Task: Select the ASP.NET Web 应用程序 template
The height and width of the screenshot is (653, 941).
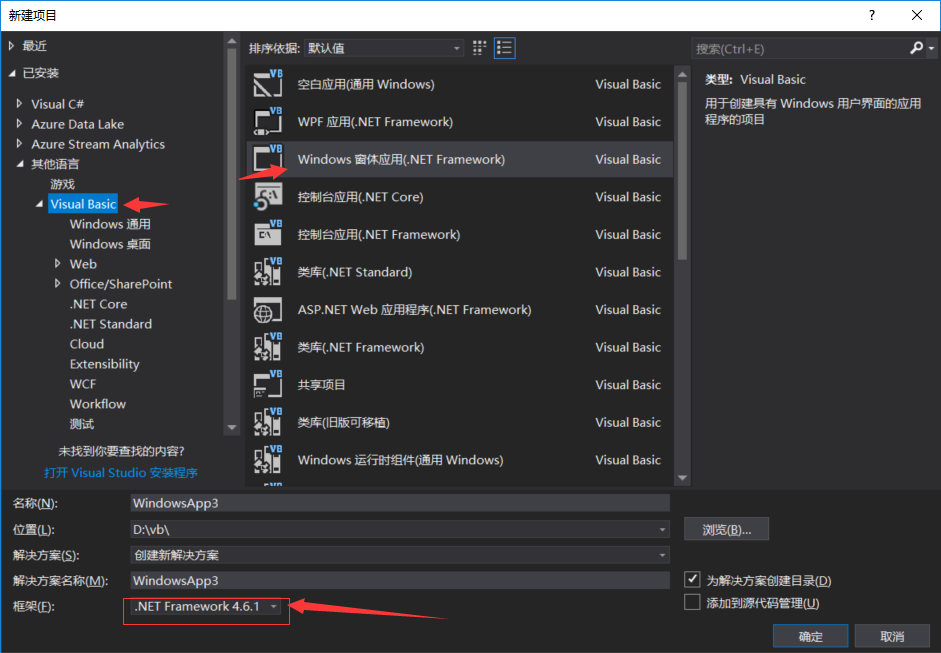Action: [x=400, y=309]
